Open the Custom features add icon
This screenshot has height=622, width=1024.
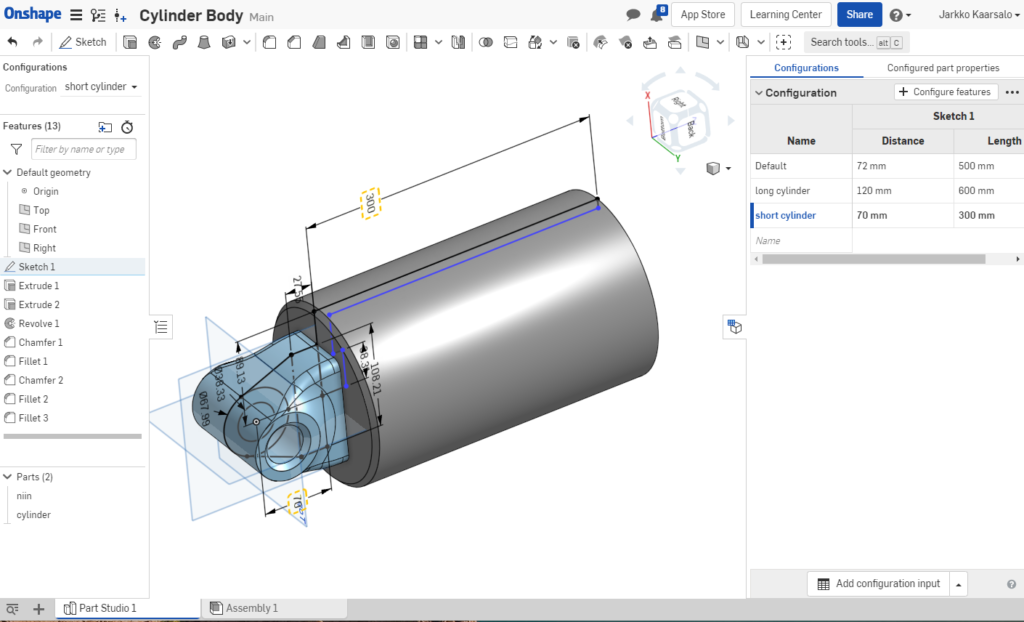[x=784, y=42]
